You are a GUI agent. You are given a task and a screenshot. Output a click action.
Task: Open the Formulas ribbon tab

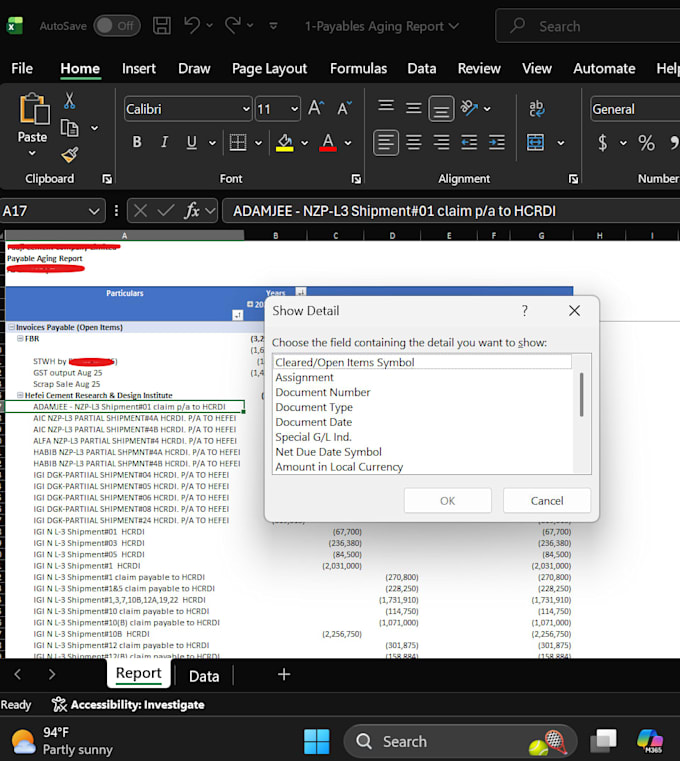(x=358, y=68)
